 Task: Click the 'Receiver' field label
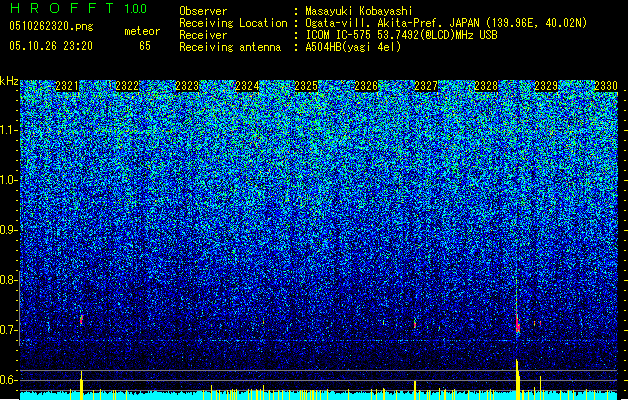tap(203, 35)
